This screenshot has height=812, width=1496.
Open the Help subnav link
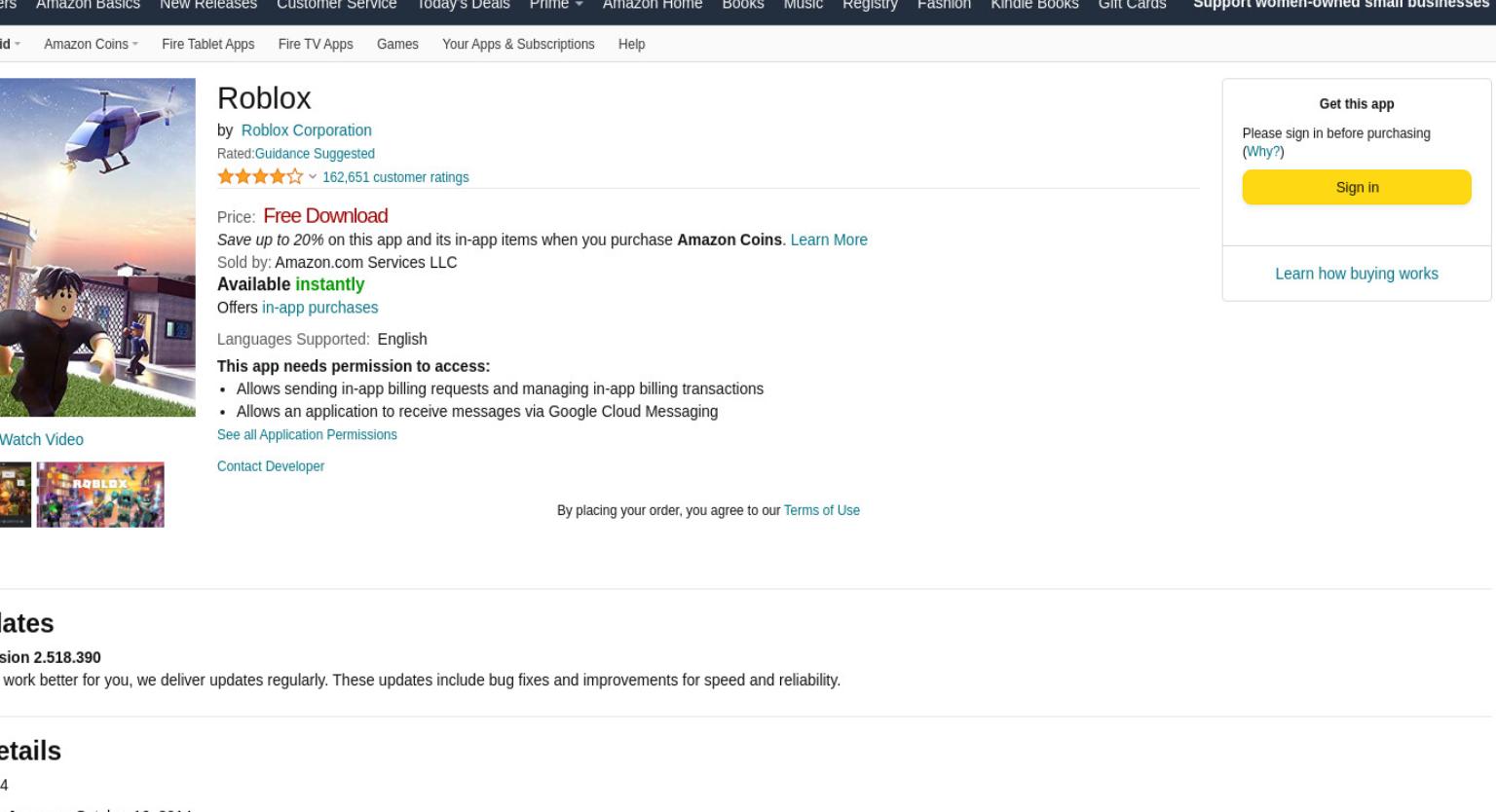pyautogui.click(x=631, y=44)
